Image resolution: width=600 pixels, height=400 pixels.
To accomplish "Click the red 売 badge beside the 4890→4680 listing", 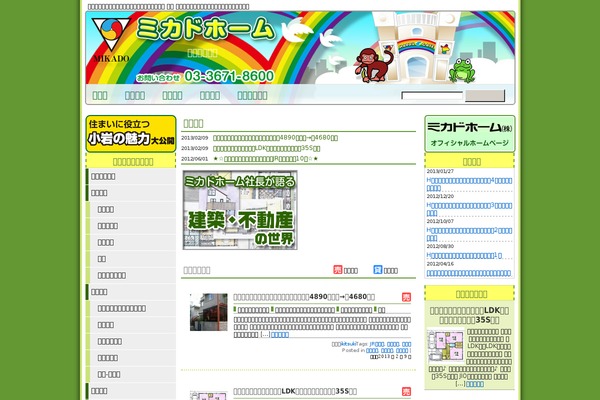I will coord(406,297).
